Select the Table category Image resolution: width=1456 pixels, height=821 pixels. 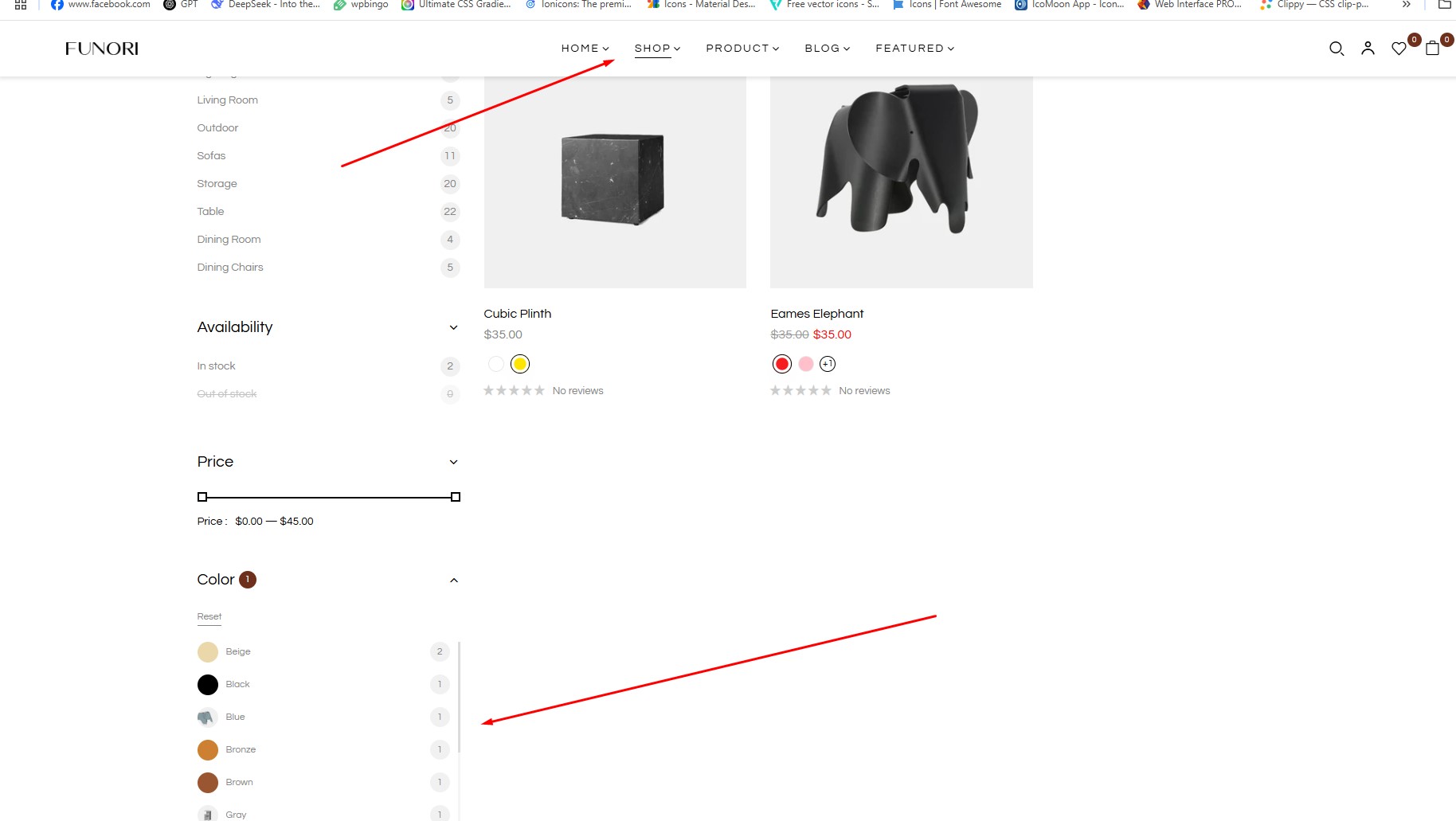click(x=210, y=212)
